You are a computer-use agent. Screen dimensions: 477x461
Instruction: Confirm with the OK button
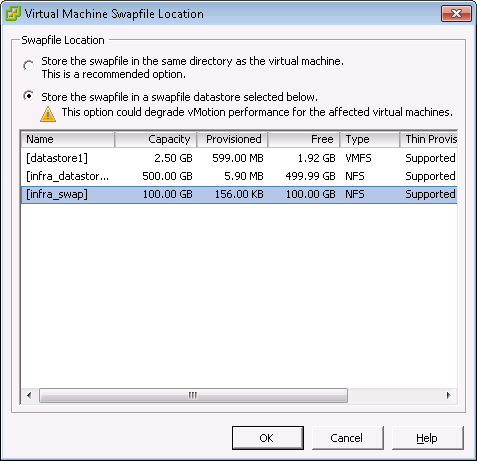tap(268, 438)
